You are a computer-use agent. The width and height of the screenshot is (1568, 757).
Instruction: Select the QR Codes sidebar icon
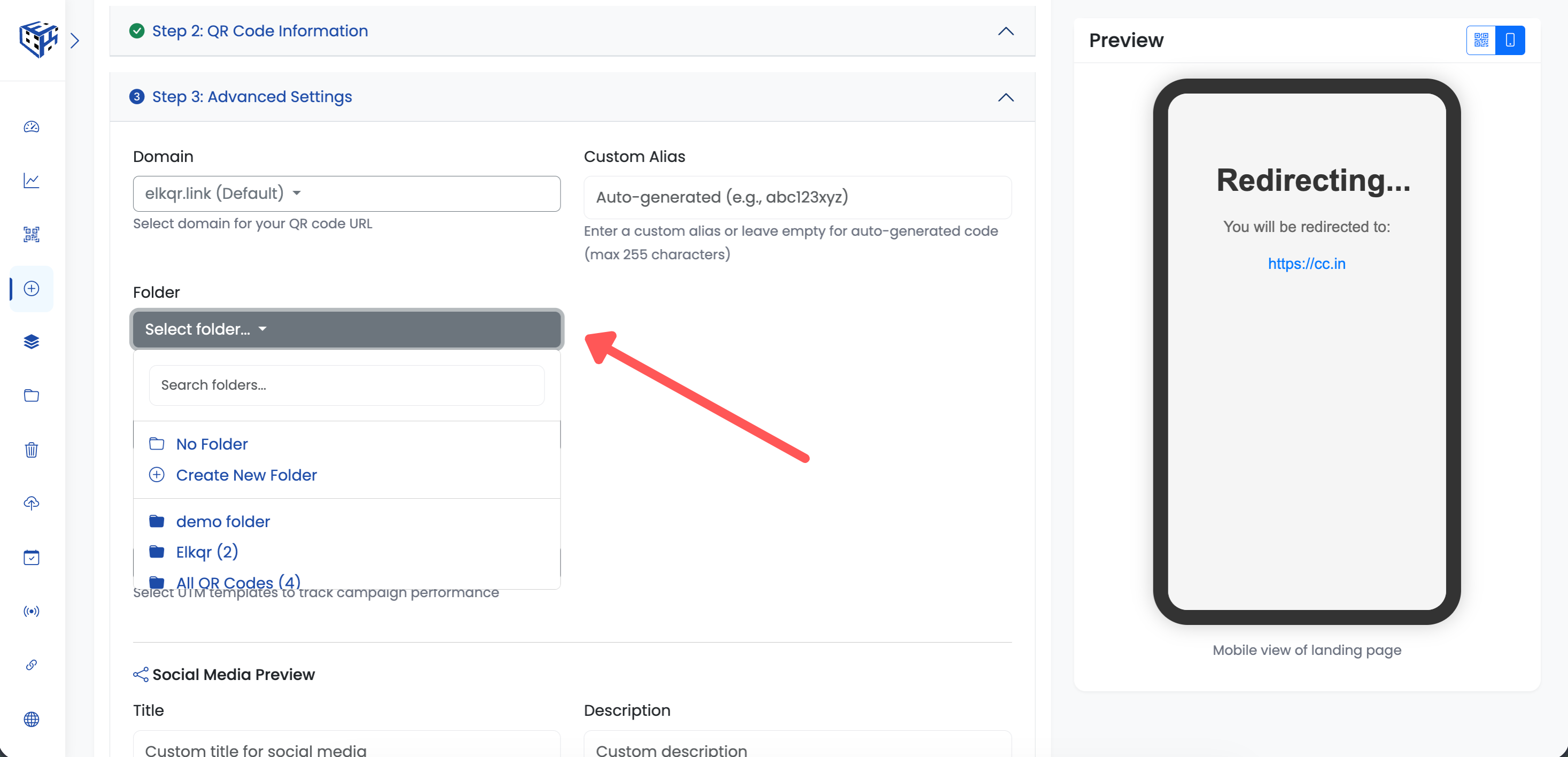point(30,234)
